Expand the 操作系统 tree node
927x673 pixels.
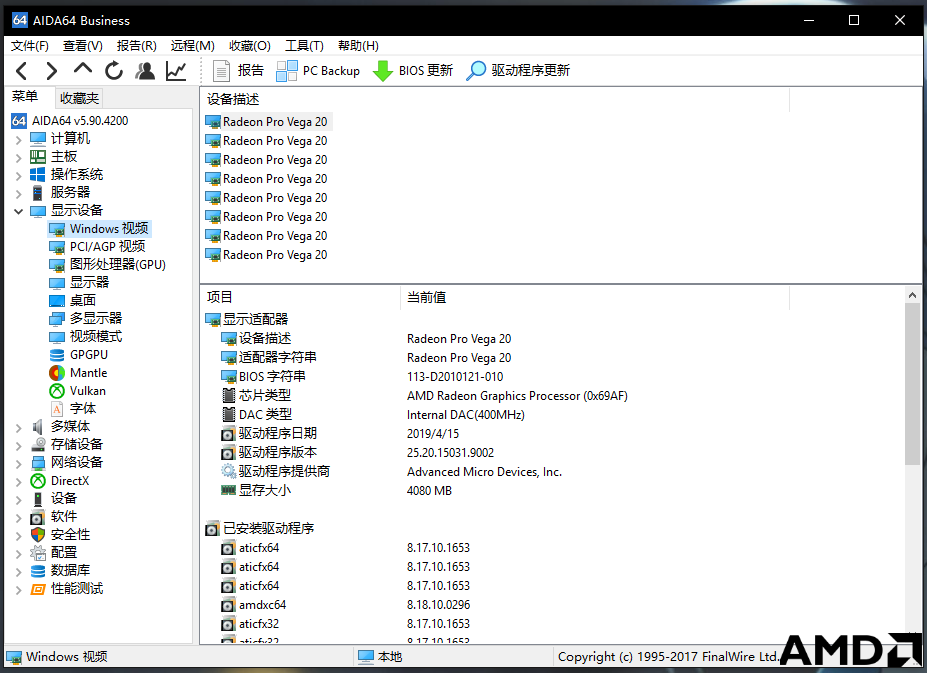point(18,176)
